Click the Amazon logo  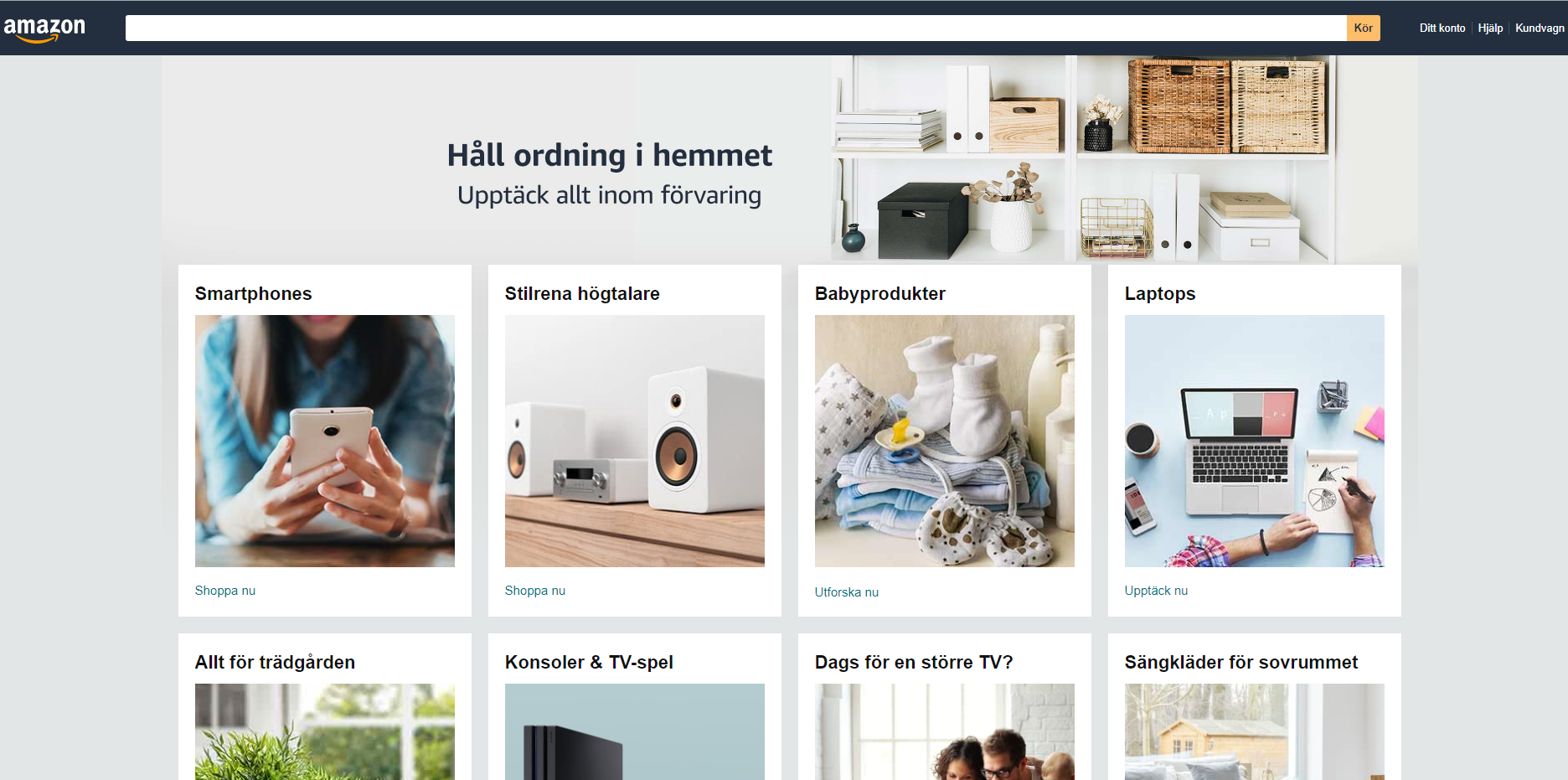pyautogui.click(x=44, y=28)
